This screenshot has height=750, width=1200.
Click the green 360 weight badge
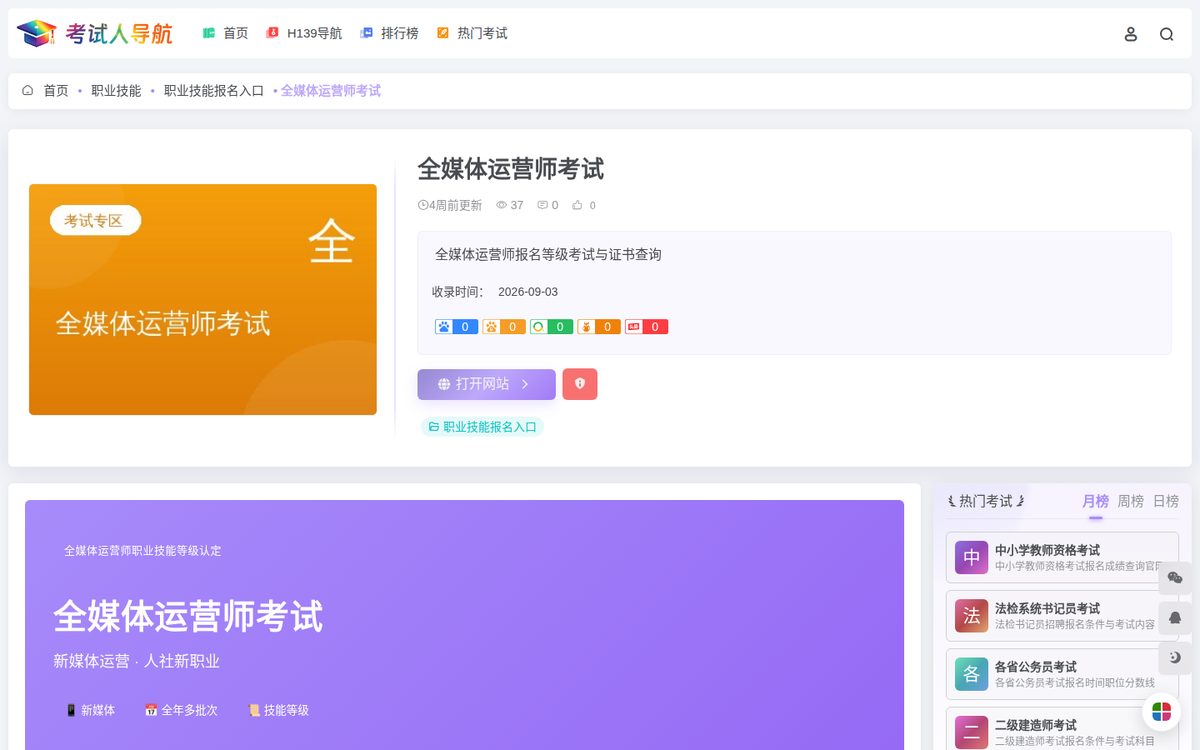(x=551, y=327)
